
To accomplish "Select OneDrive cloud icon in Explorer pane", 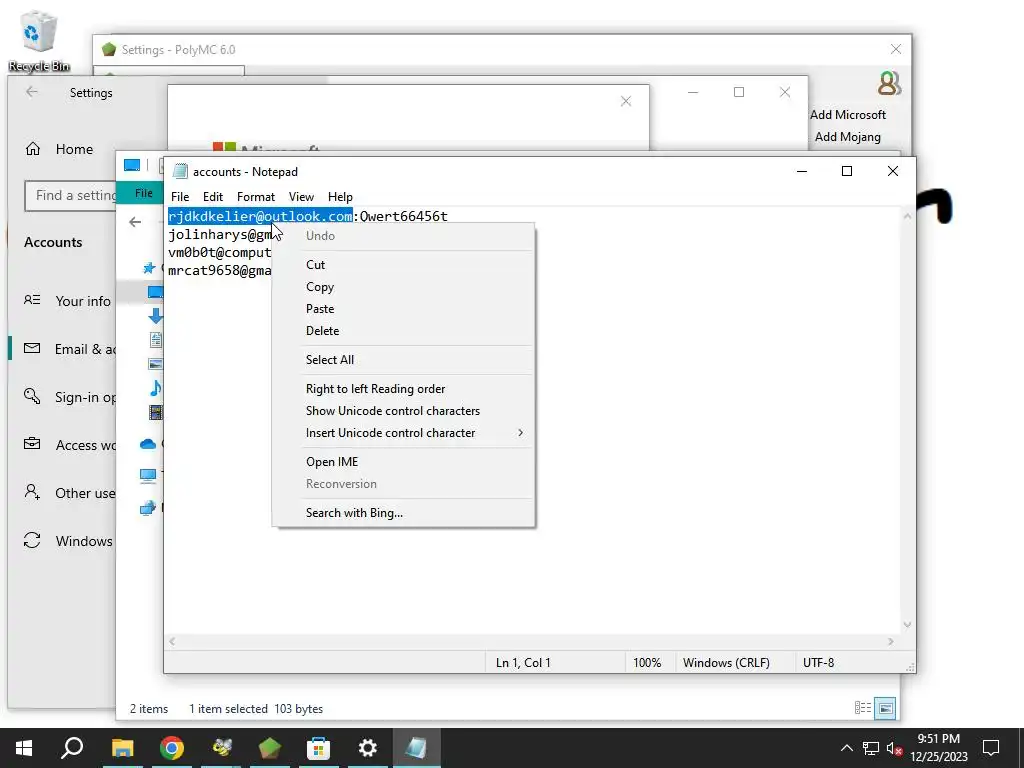I will [148, 444].
